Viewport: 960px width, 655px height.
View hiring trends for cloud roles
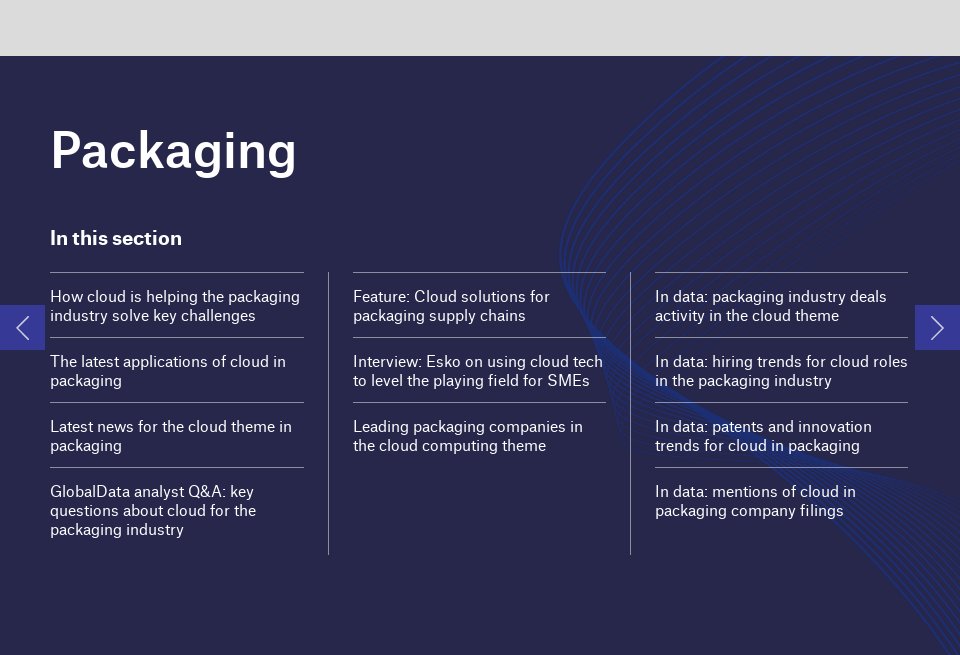click(x=781, y=371)
